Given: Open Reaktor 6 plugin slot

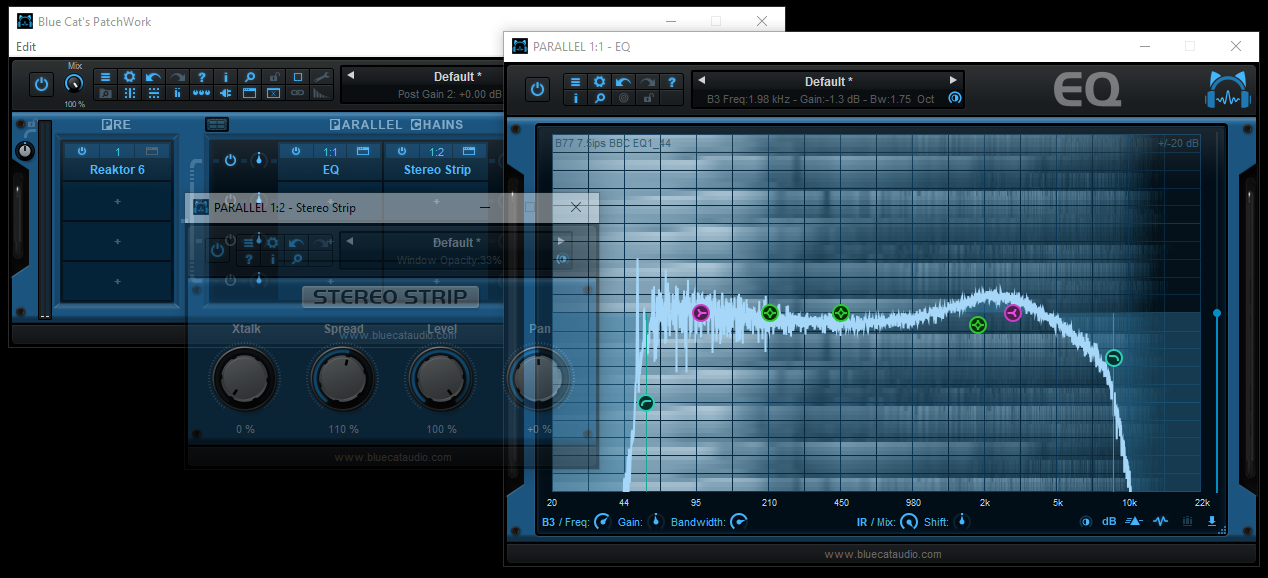Looking at the screenshot, I should click(118, 170).
